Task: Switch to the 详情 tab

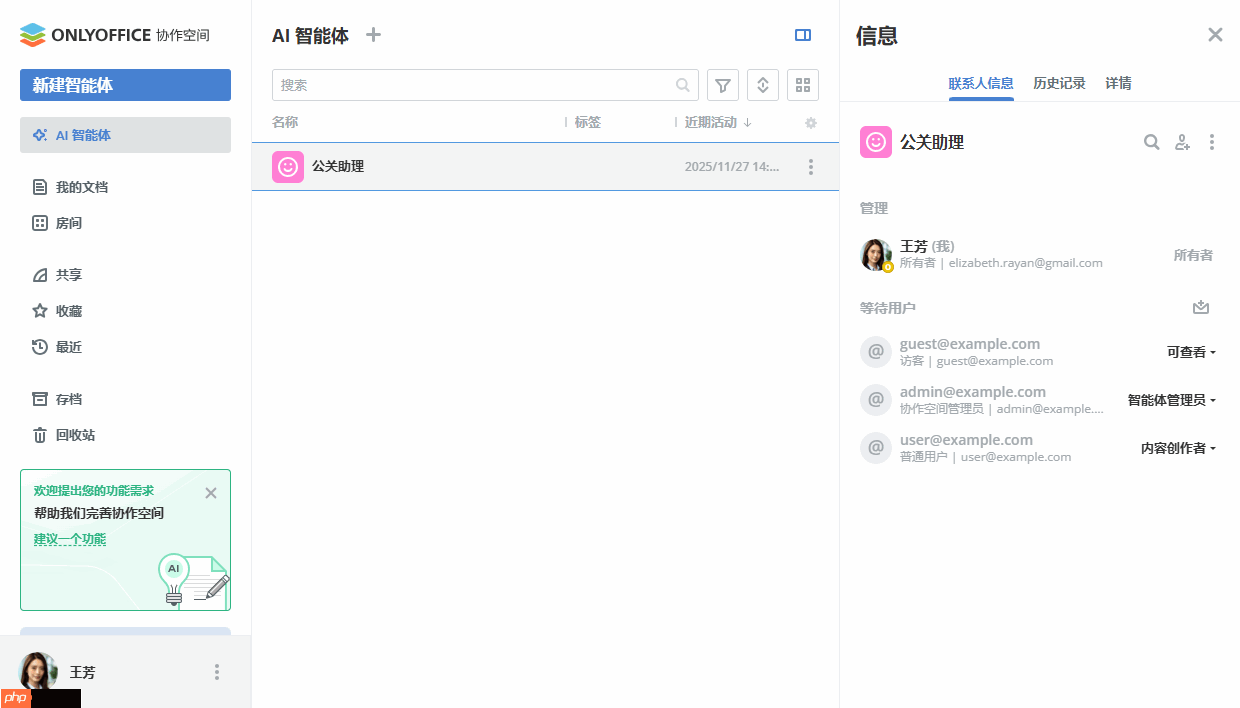Action: [1118, 83]
